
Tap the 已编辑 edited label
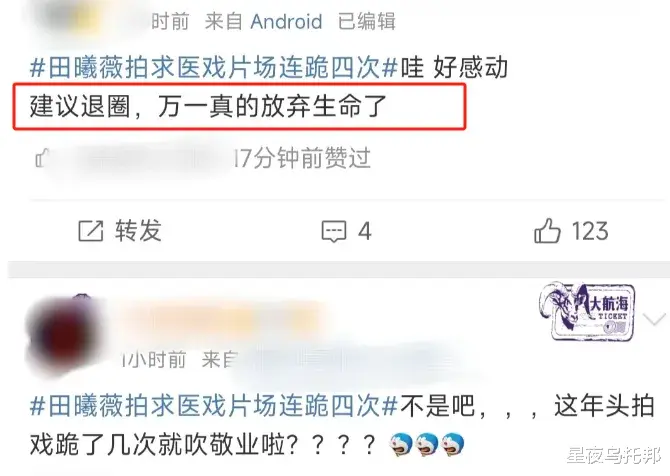367,21
